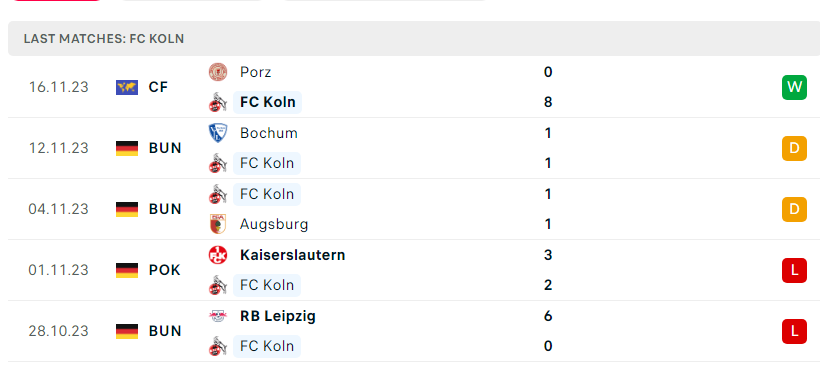Select the bold FC Koln name under Porz
Screen dimensions: 820x373
tap(268, 102)
